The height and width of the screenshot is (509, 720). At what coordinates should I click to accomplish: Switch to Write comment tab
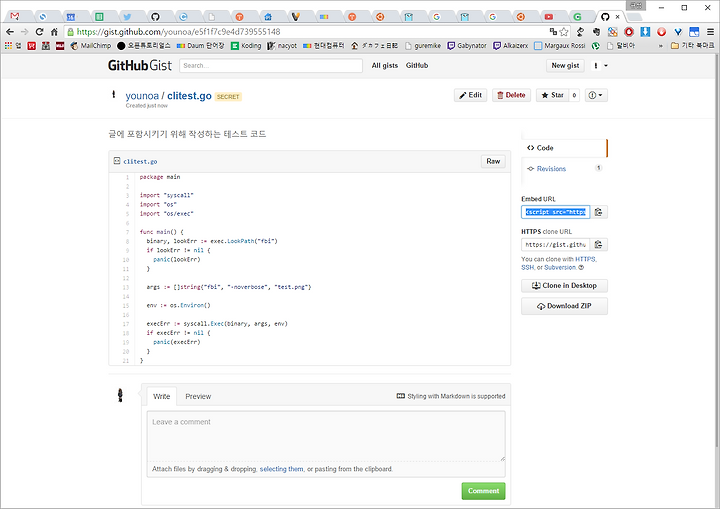click(162, 396)
